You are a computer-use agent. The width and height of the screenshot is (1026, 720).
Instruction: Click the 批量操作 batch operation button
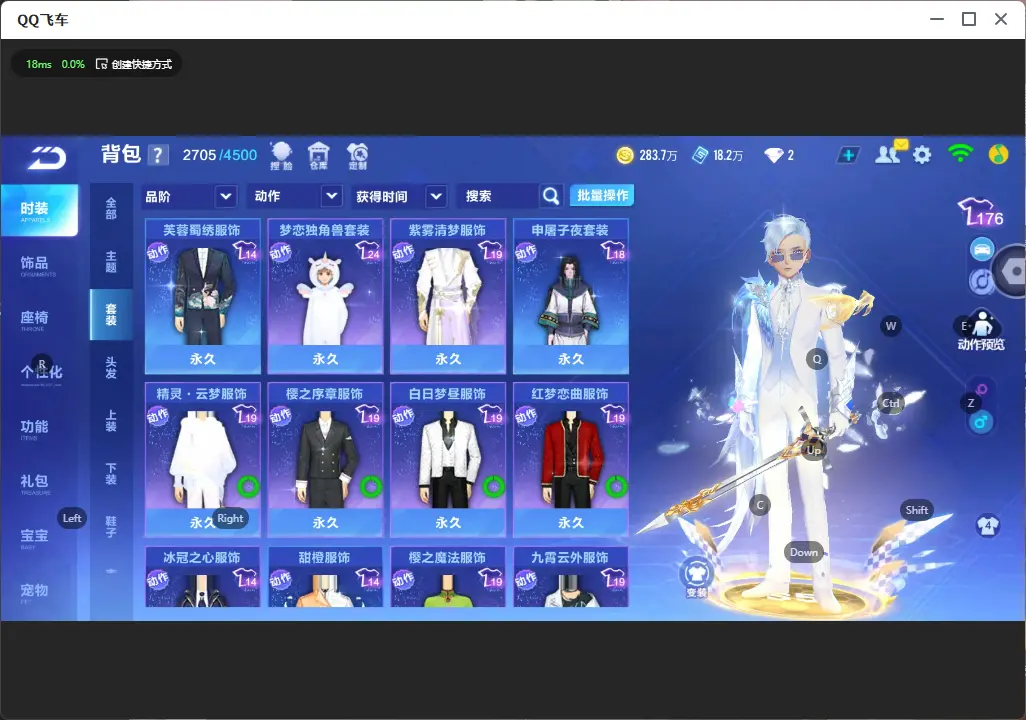click(x=602, y=196)
